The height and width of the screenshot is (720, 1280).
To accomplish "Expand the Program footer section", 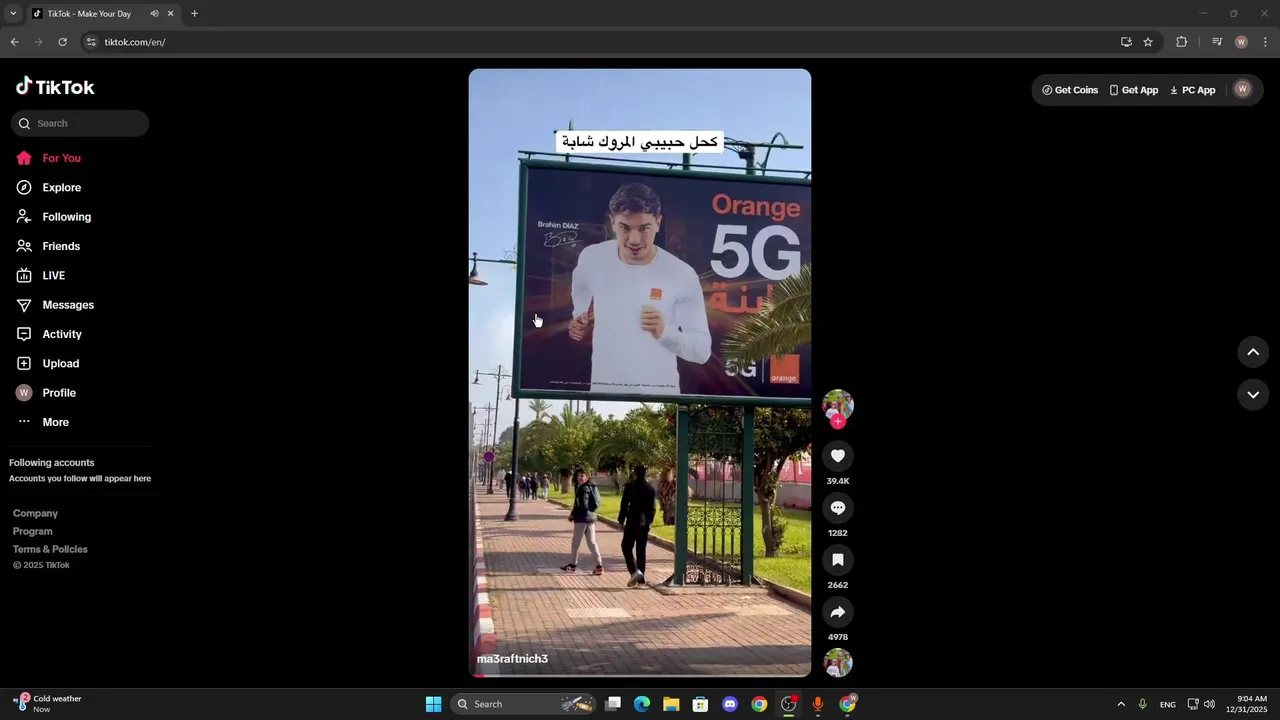I will 33,531.
